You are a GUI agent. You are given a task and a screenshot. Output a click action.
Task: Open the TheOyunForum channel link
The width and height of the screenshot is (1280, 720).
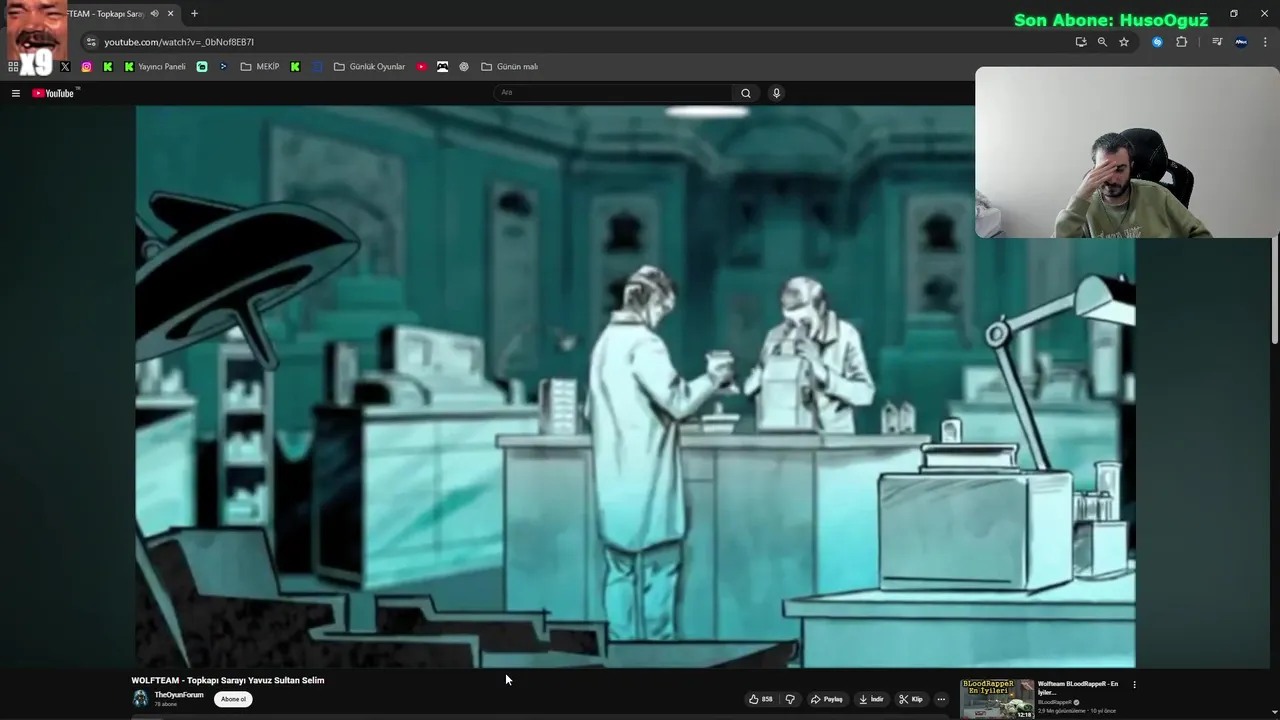click(179, 695)
